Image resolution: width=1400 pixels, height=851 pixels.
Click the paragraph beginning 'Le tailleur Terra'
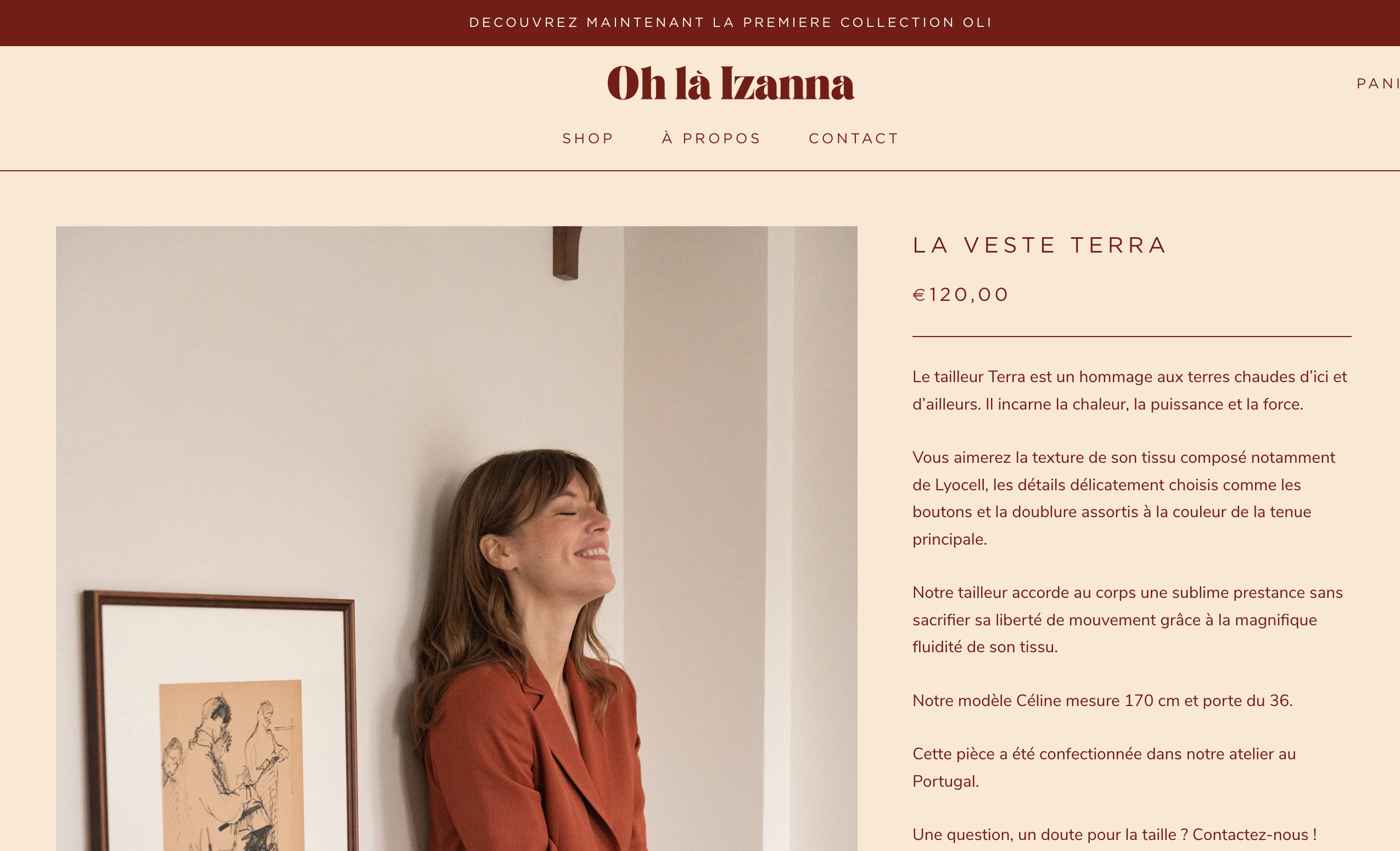[1129, 390]
